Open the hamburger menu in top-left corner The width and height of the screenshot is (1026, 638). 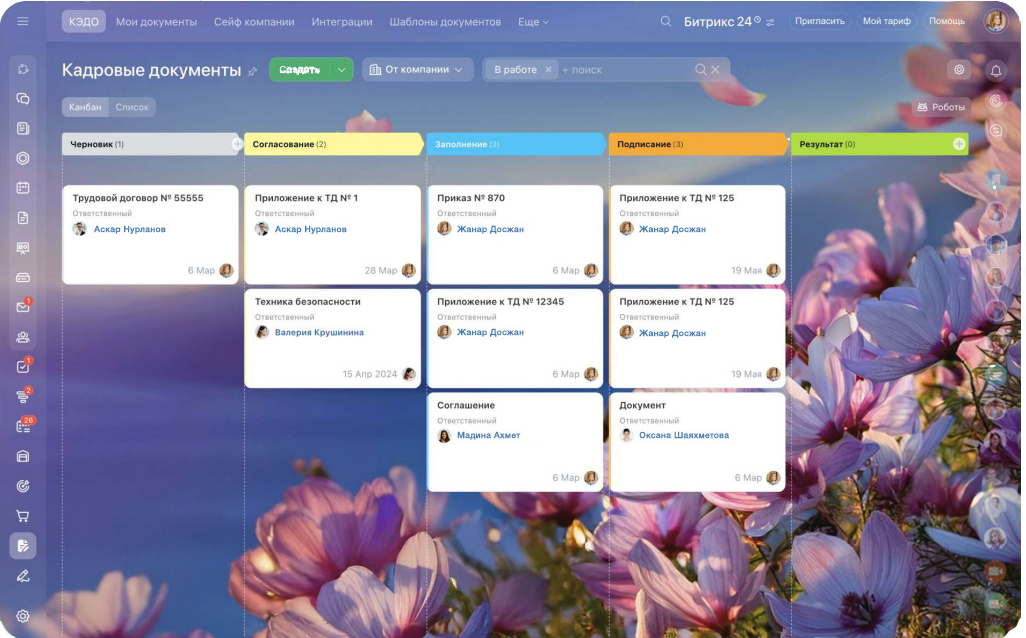23,21
